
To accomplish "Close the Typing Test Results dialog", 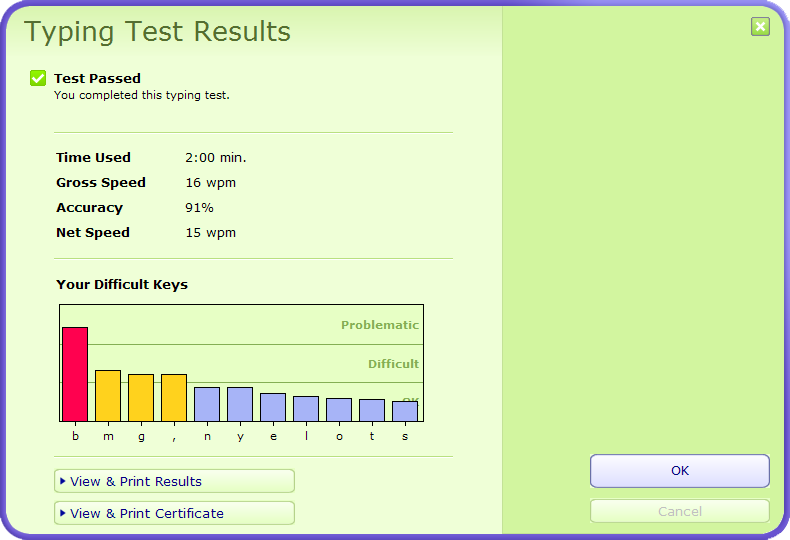I will 760,27.
